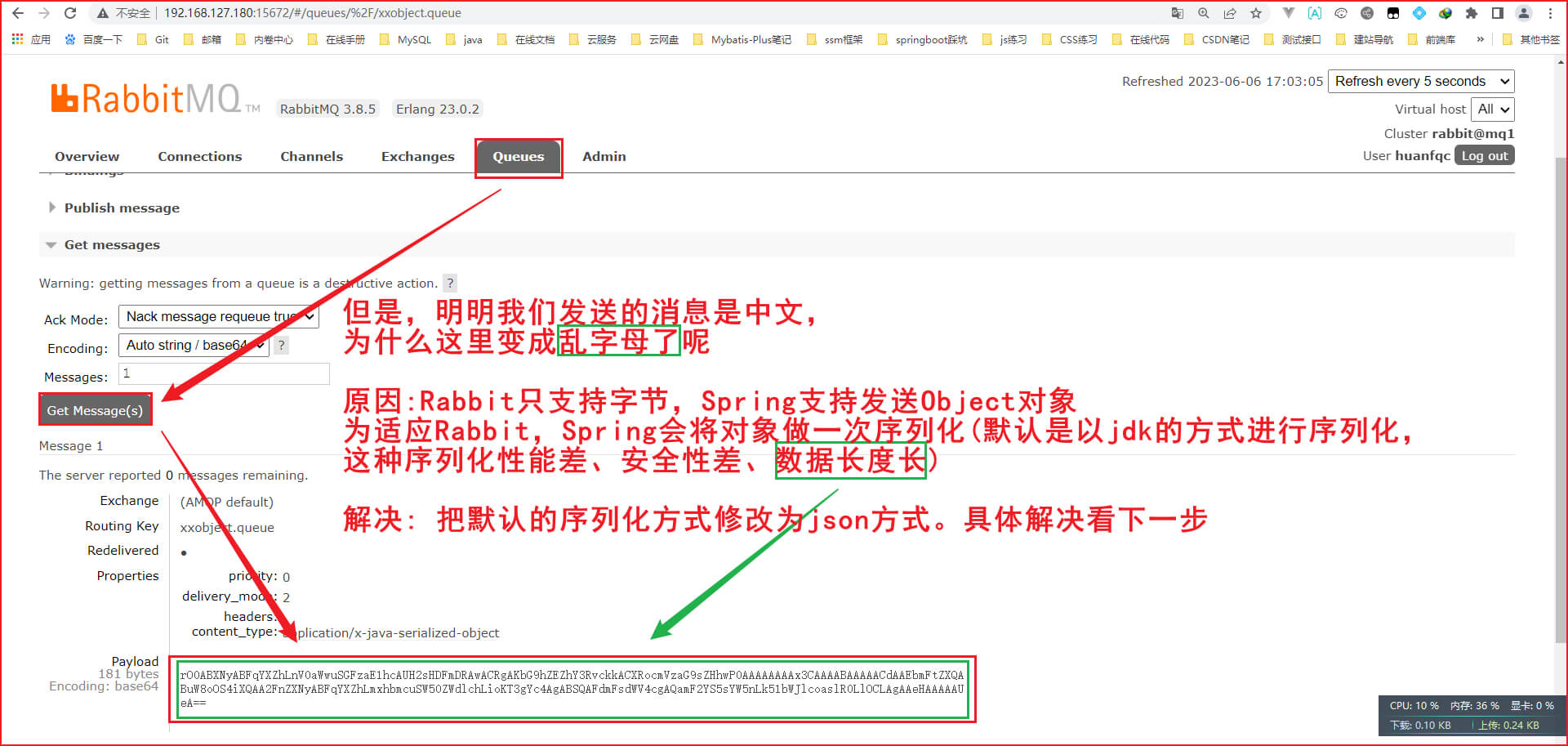Bookmark this page with the star icon
This screenshot has width=1568, height=746.
[x=1256, y=13]
